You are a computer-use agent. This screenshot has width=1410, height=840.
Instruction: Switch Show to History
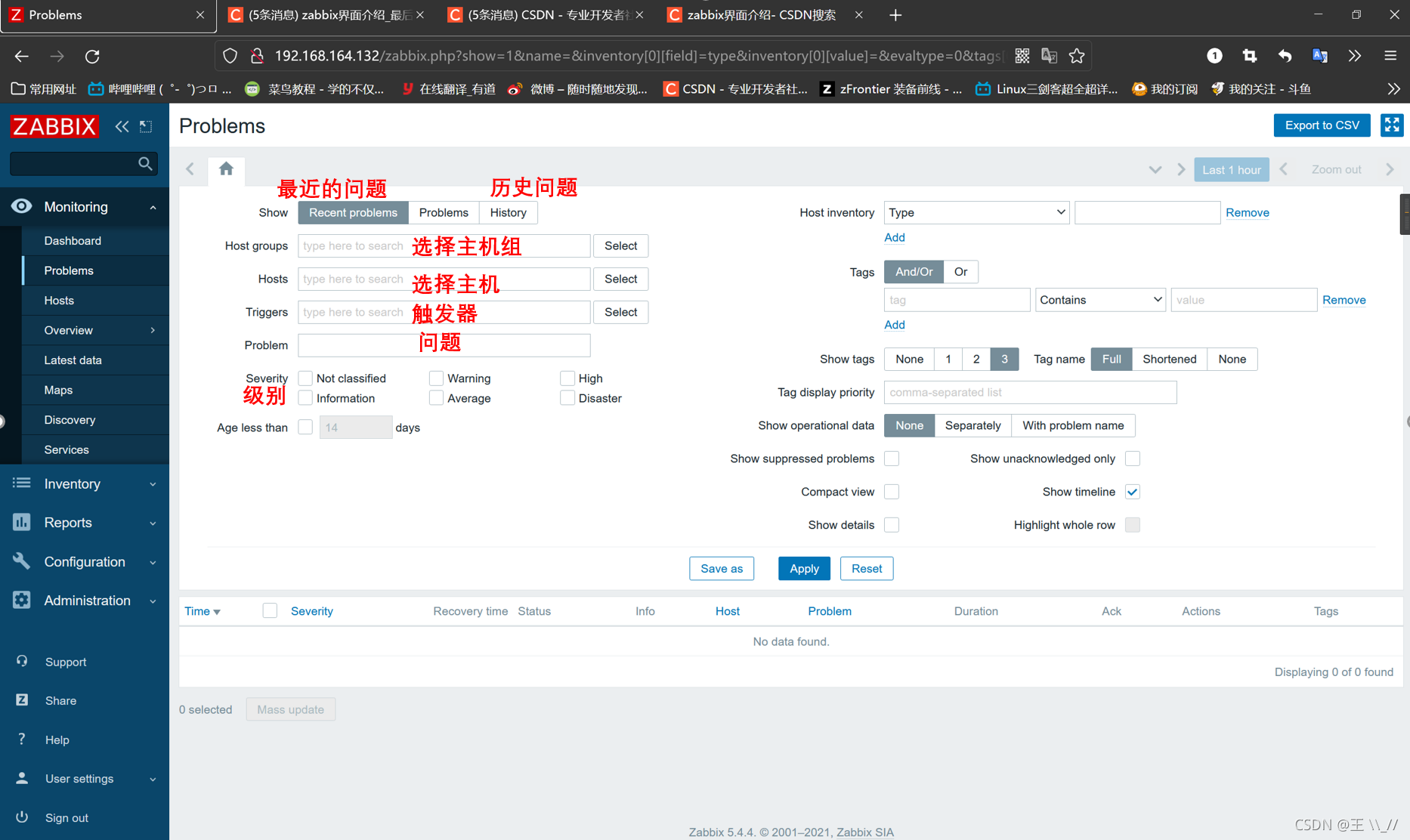508,212
